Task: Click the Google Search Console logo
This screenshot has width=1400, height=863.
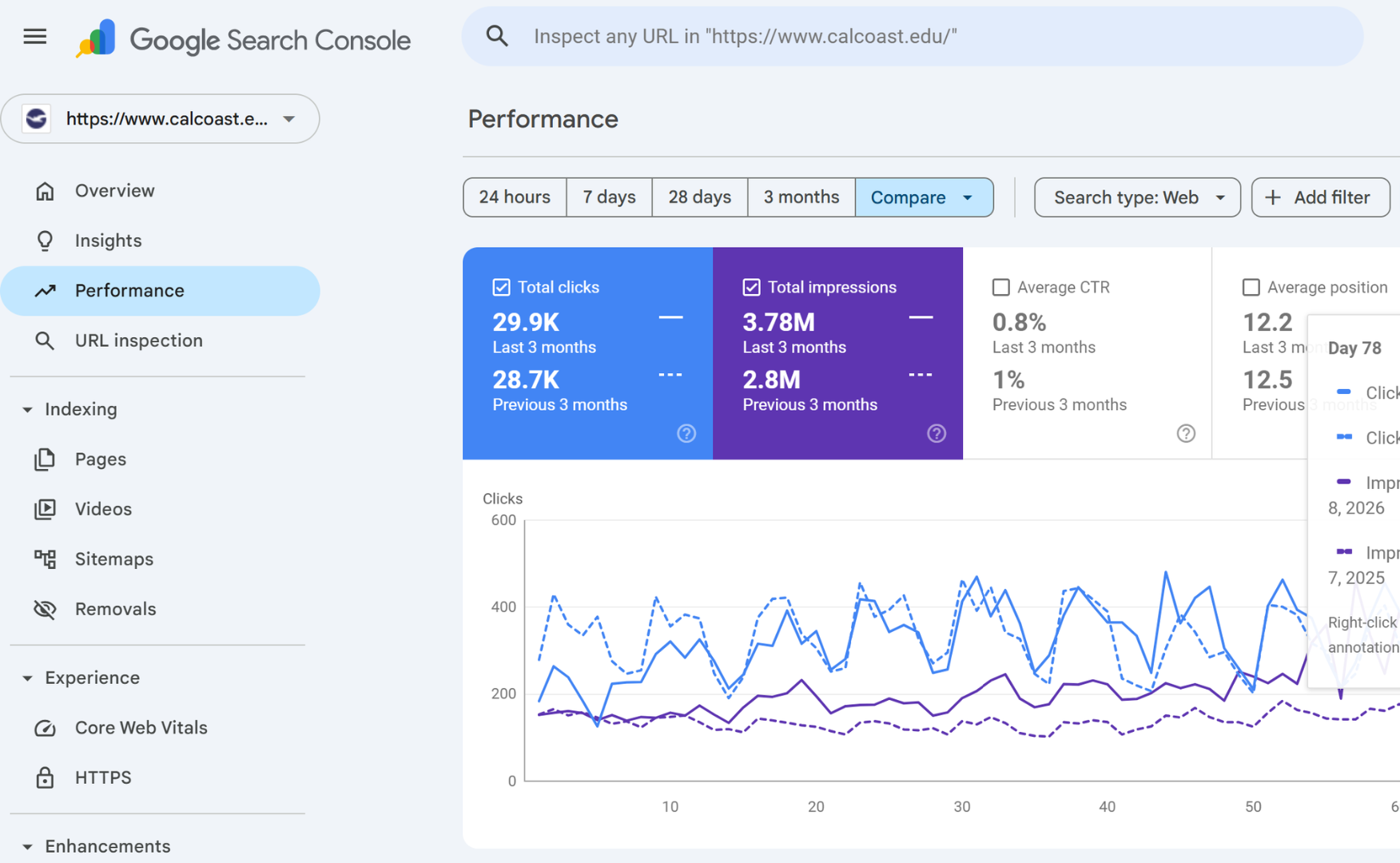Action: coord(244,39)
